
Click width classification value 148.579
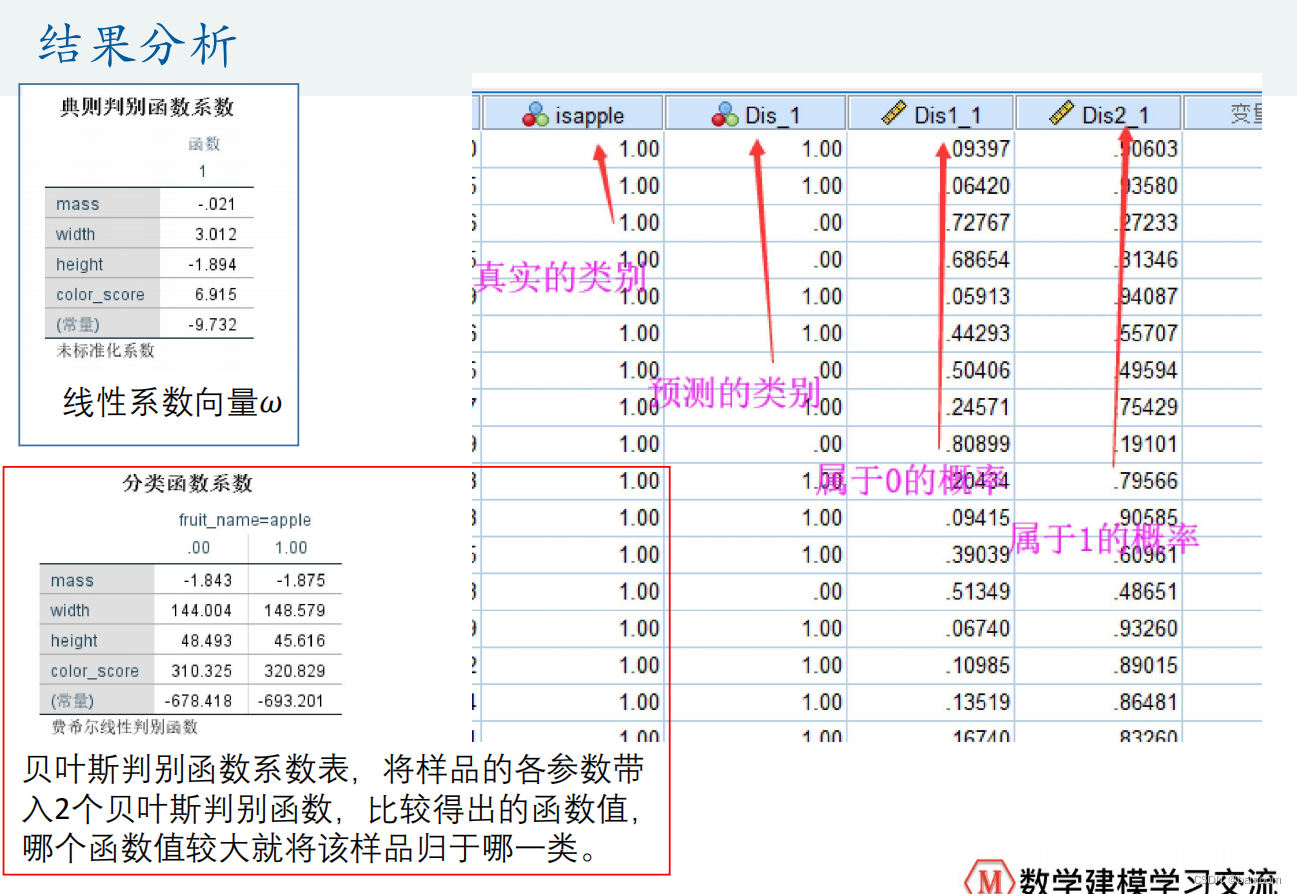(x=295, y=610)
